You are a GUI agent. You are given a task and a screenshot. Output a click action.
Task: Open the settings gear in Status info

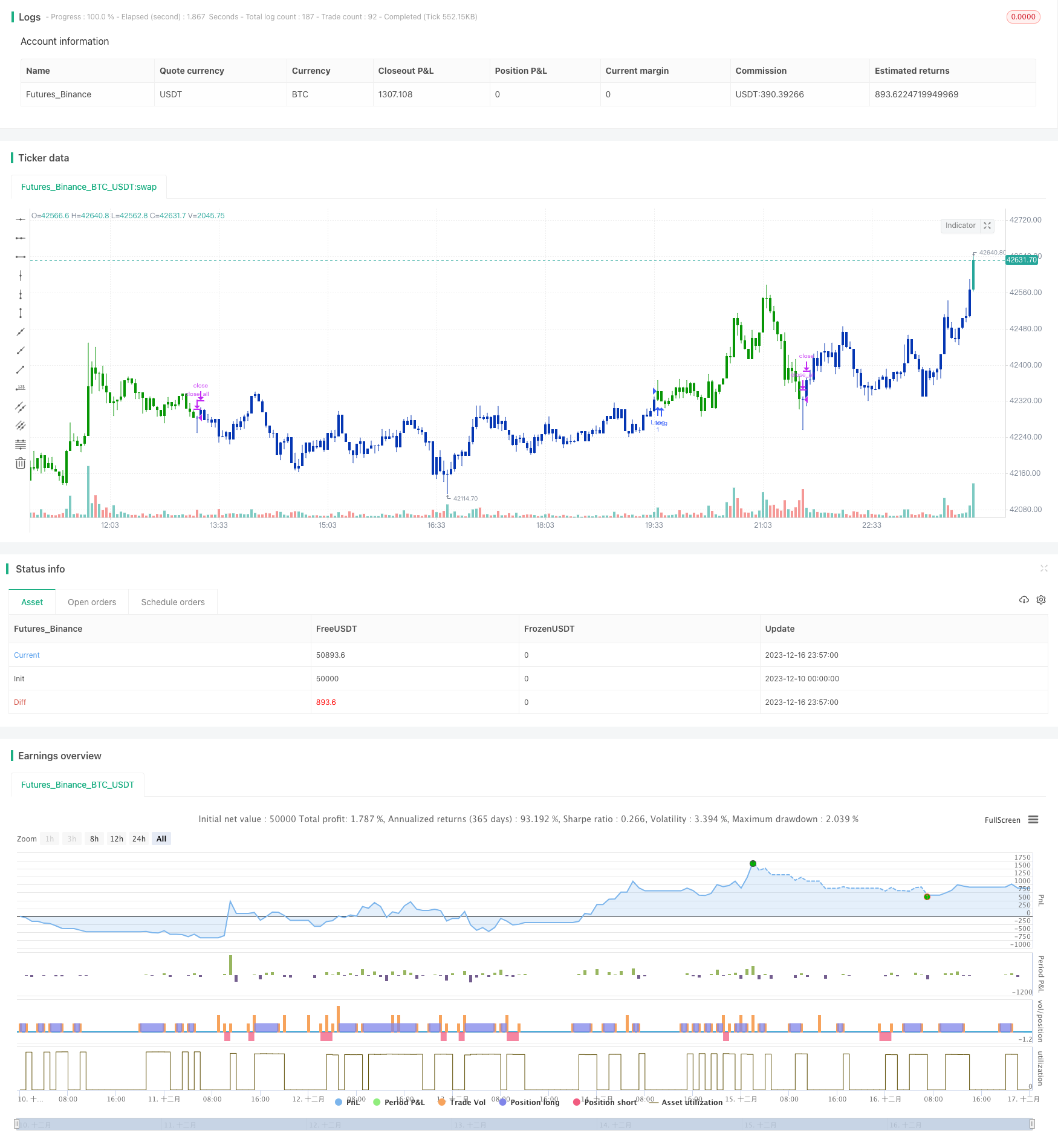tap(1041, 600)
